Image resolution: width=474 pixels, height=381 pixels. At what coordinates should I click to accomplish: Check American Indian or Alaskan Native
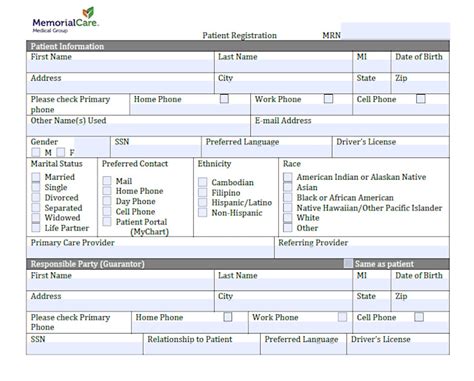[x=288, y=177]
